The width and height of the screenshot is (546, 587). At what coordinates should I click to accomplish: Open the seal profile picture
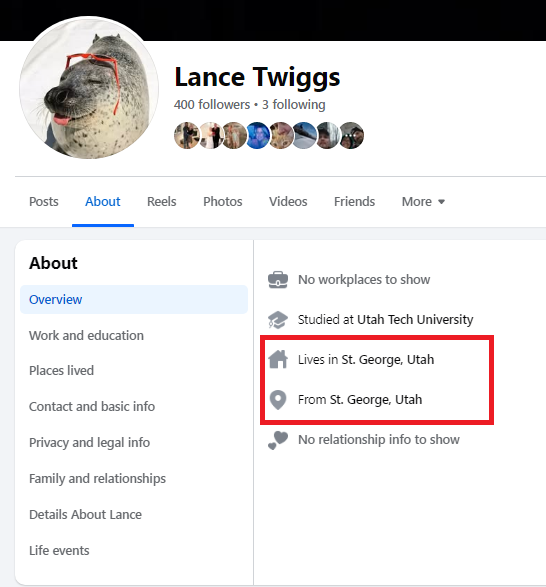tap(89, 88)
